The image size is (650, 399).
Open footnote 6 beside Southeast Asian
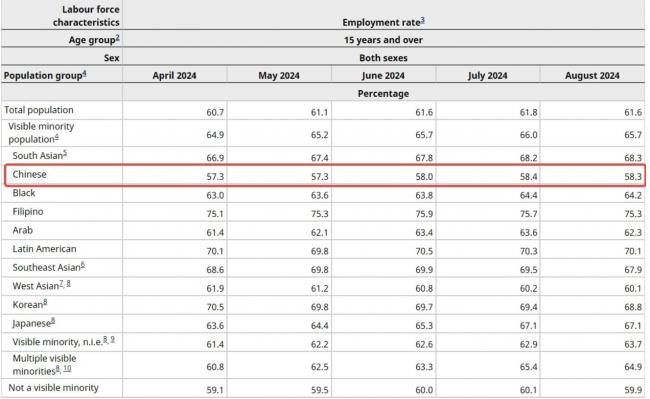pyautogui.click(x=83, y=266)
